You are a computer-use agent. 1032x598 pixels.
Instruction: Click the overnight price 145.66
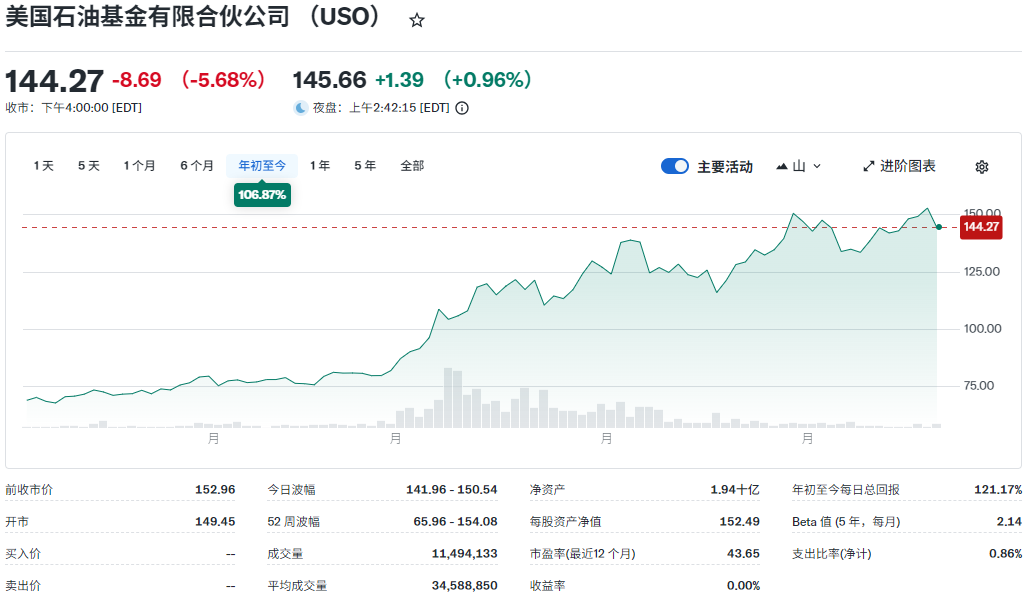click(x=329, y=80)
